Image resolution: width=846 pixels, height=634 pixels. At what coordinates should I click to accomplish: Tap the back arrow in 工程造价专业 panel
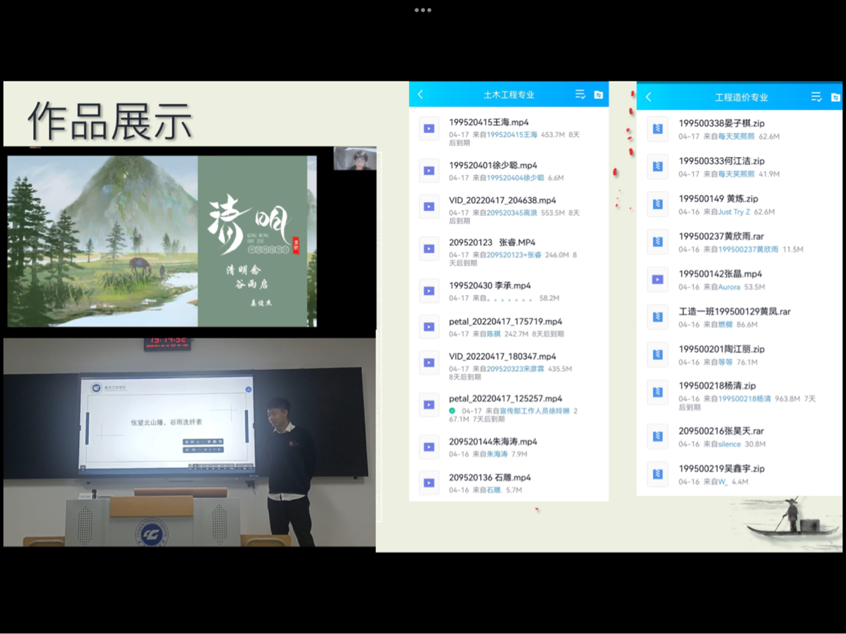(x=649, y=97)
